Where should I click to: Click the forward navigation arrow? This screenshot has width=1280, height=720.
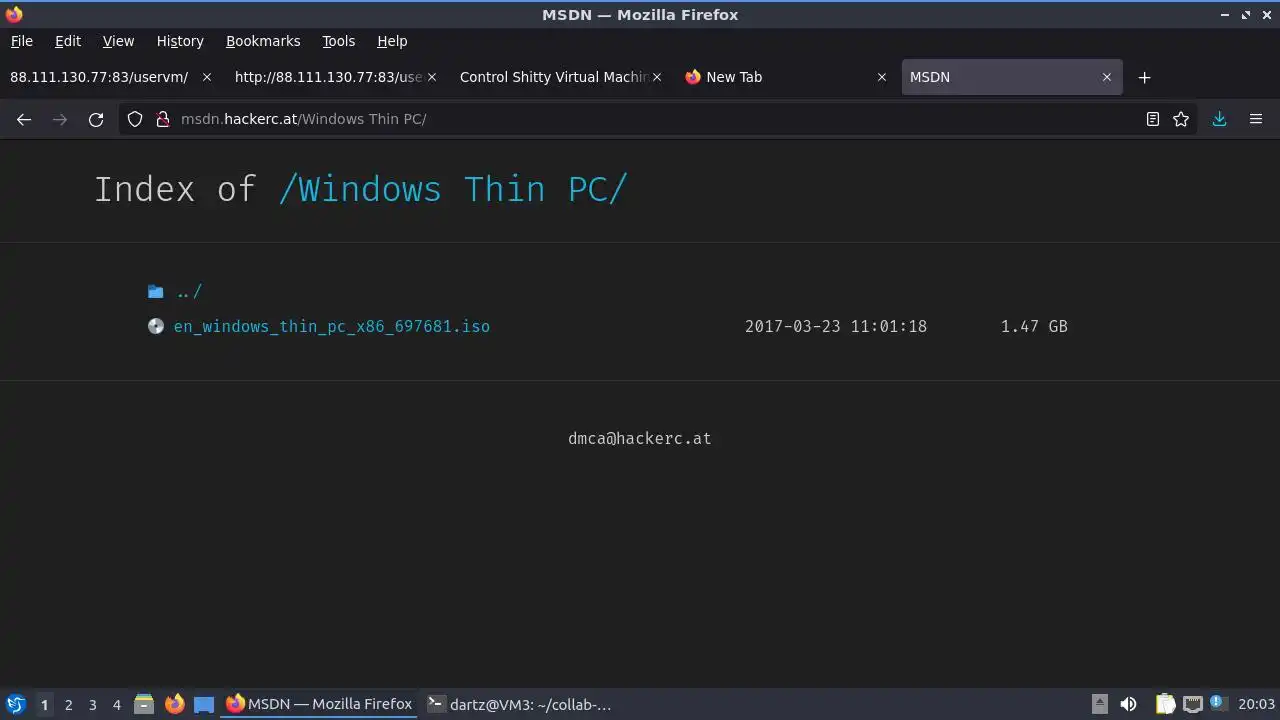(x=60, y=119)
